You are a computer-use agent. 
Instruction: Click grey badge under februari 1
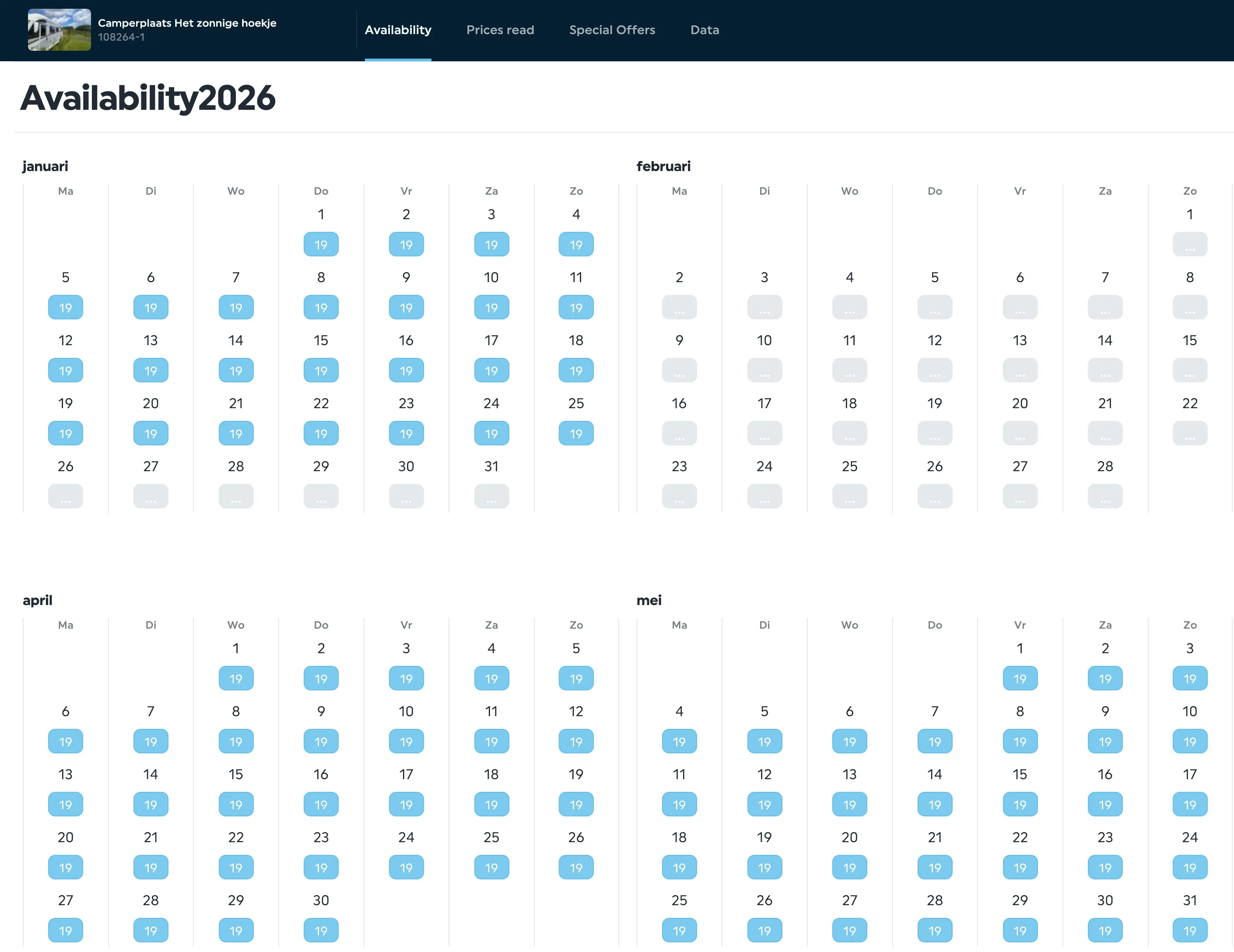pyautogui.click(x=1189, y=245)
